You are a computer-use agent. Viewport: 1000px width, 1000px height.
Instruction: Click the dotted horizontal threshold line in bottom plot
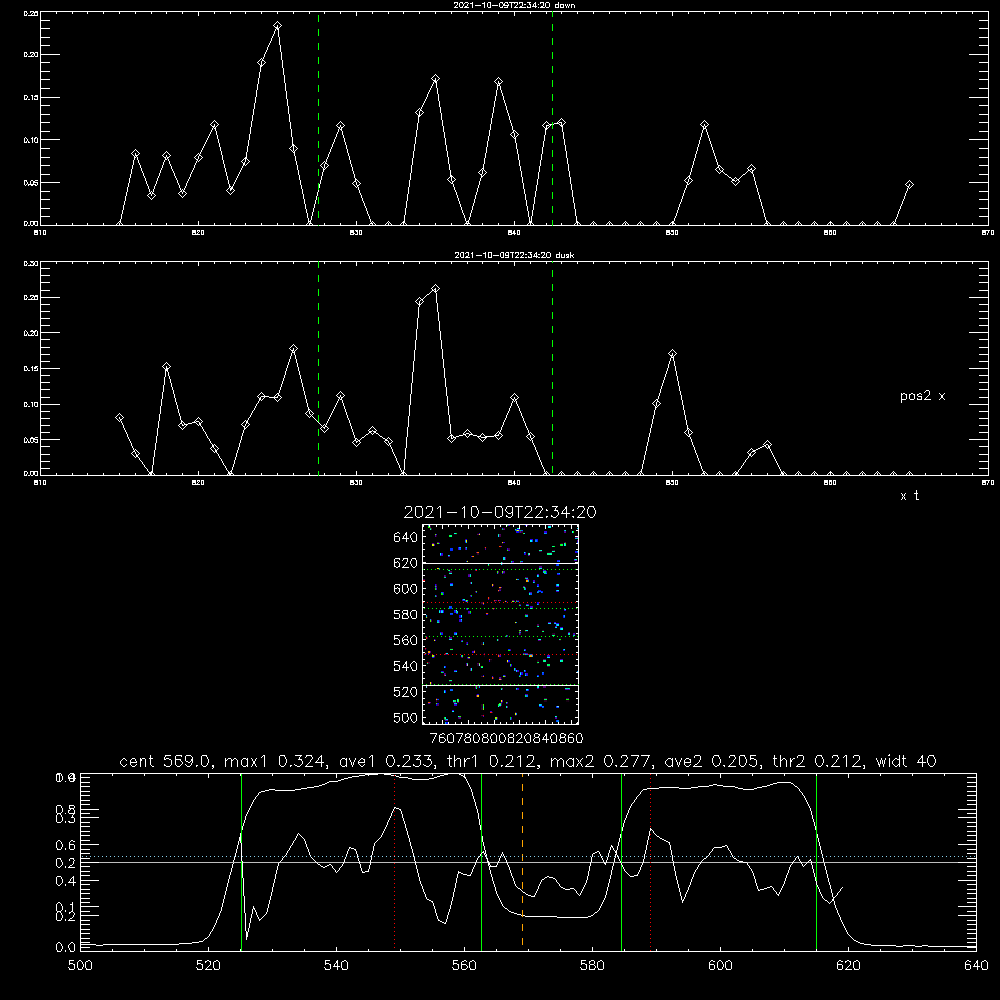click(x=528, y=857)
